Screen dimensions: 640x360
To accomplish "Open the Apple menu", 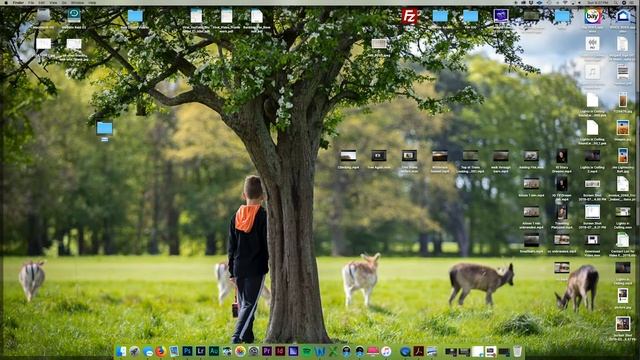I will tap(6, 2).
